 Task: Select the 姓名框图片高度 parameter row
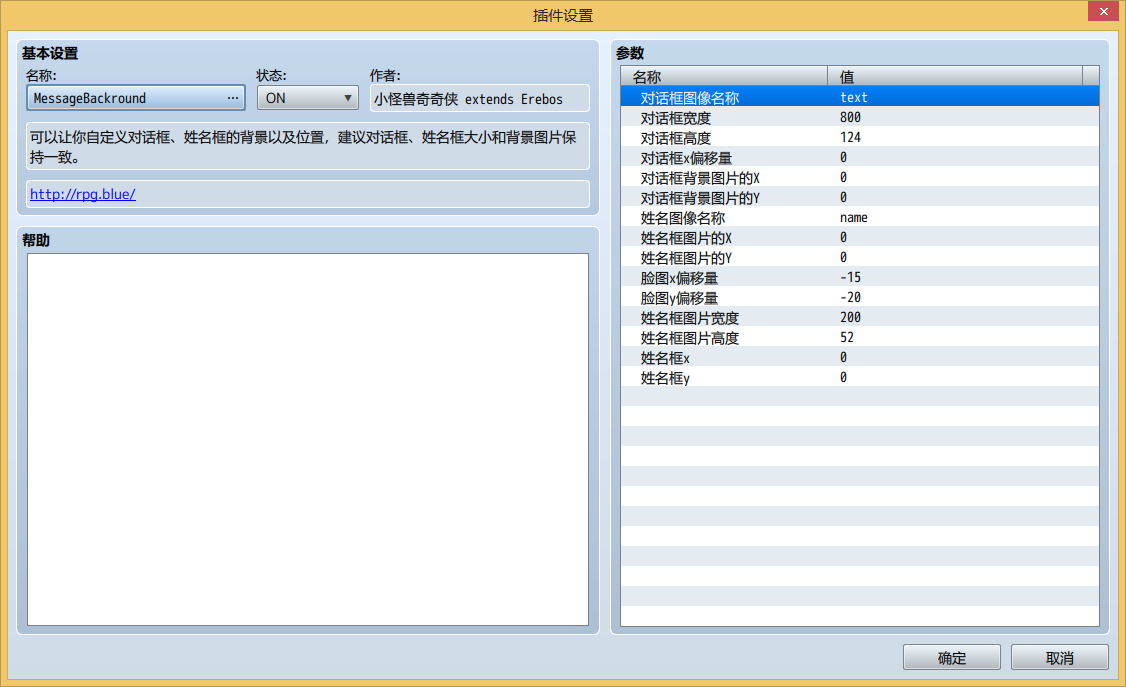tap(860, 337)
